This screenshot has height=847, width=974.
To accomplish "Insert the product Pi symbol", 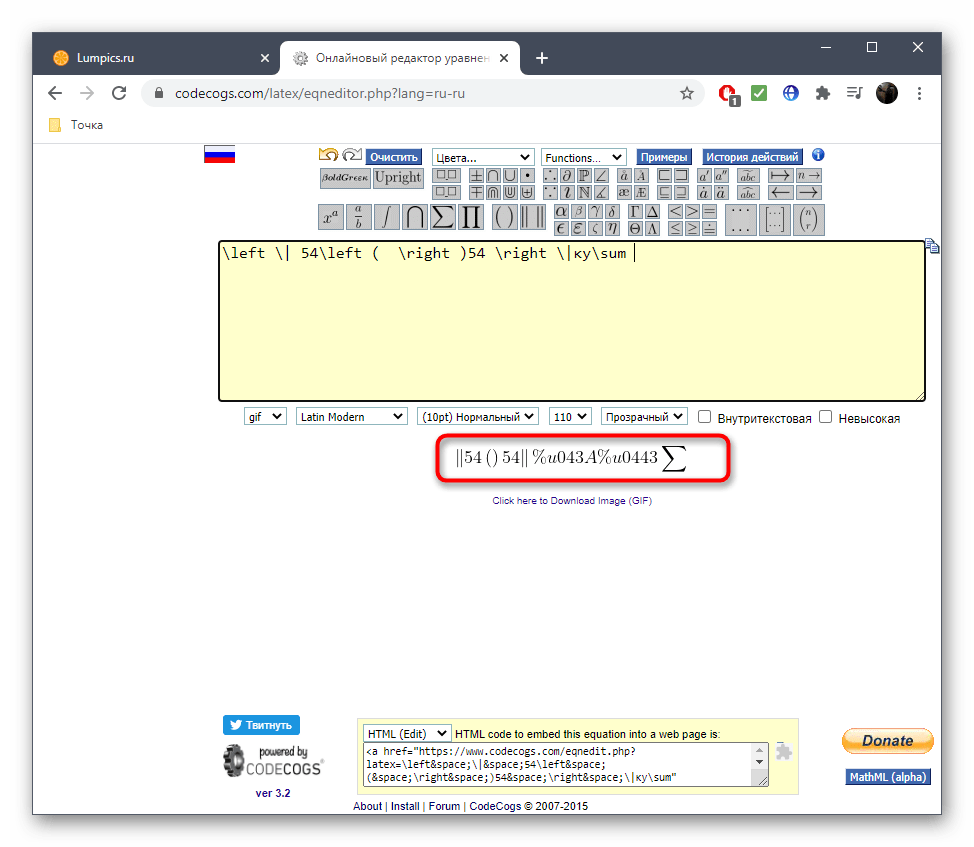I will [x=470, y=217].
